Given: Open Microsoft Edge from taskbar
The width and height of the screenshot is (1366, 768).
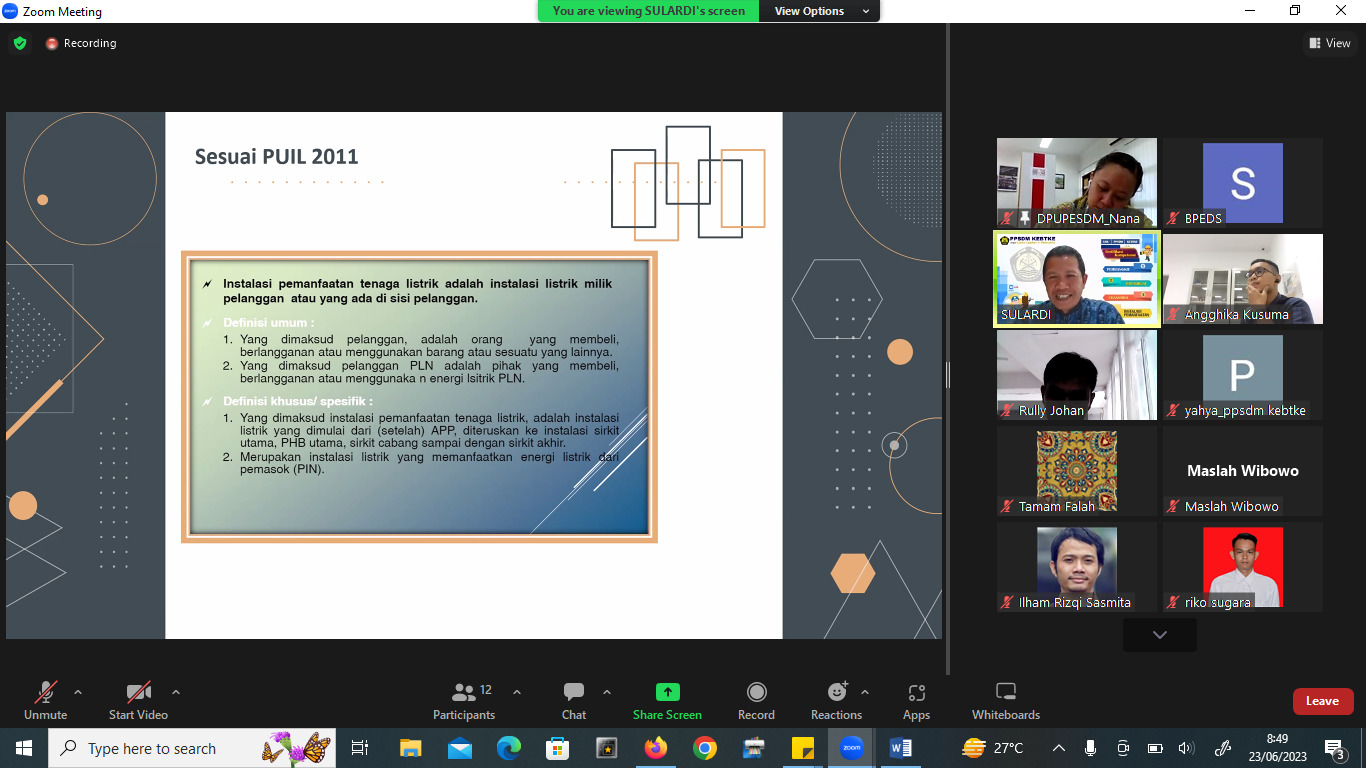Looking at the screenshot, I should click(x=509, y=748).
